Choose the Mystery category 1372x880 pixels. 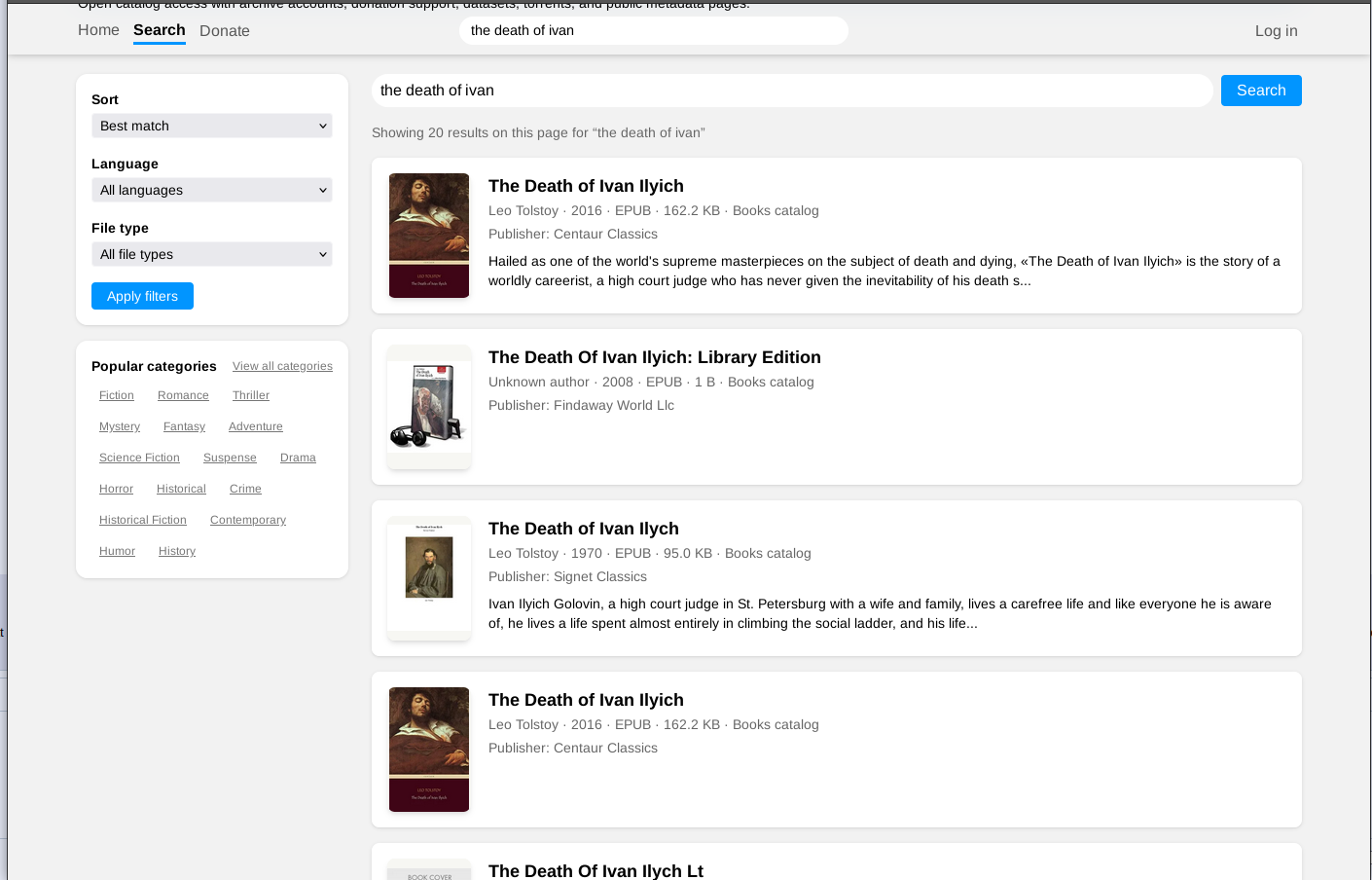click(x=120, y=426)
